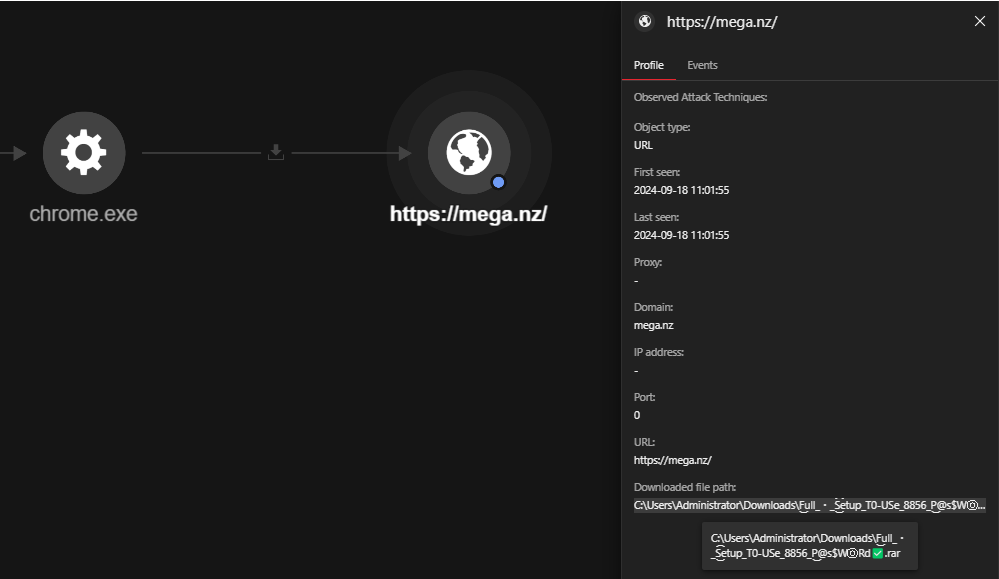This screenshot has width=999, height=579.
Task: Open the Profile tab
Action: (x=649, y=65)
